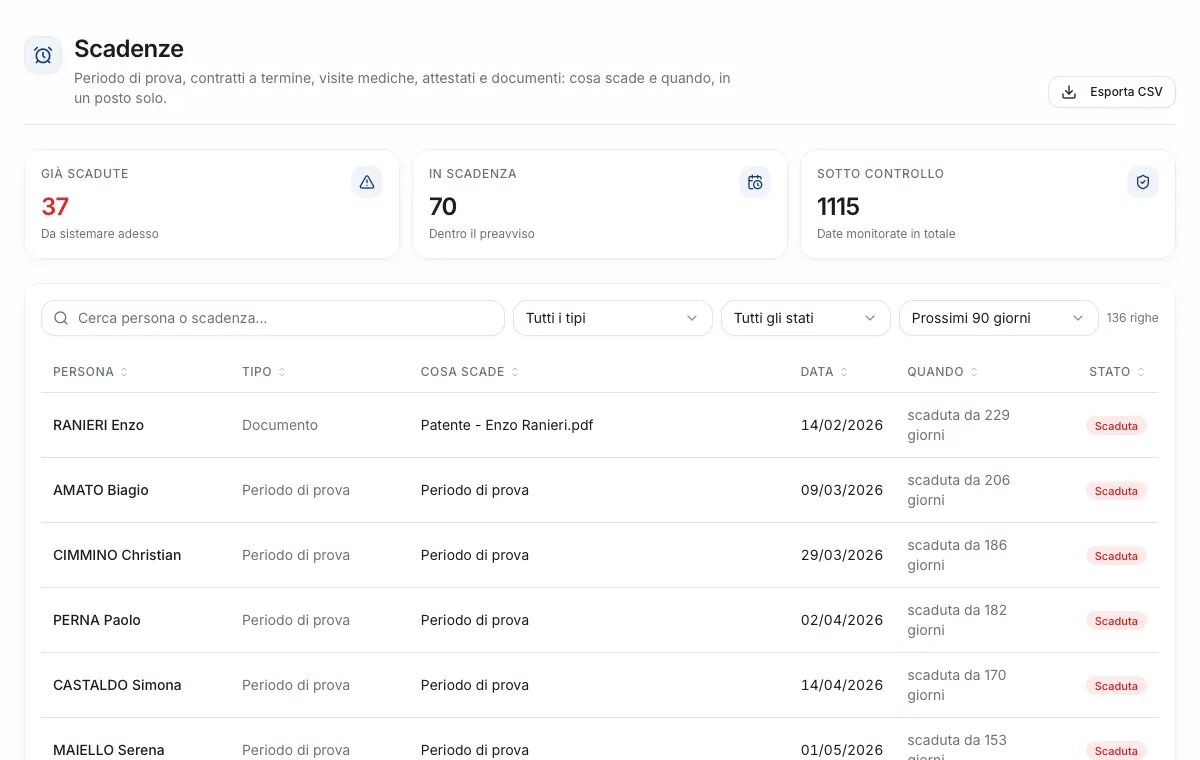Screen dimensions: 1200x760
Task: Click the date 29/03/2026
Action: 842,555
